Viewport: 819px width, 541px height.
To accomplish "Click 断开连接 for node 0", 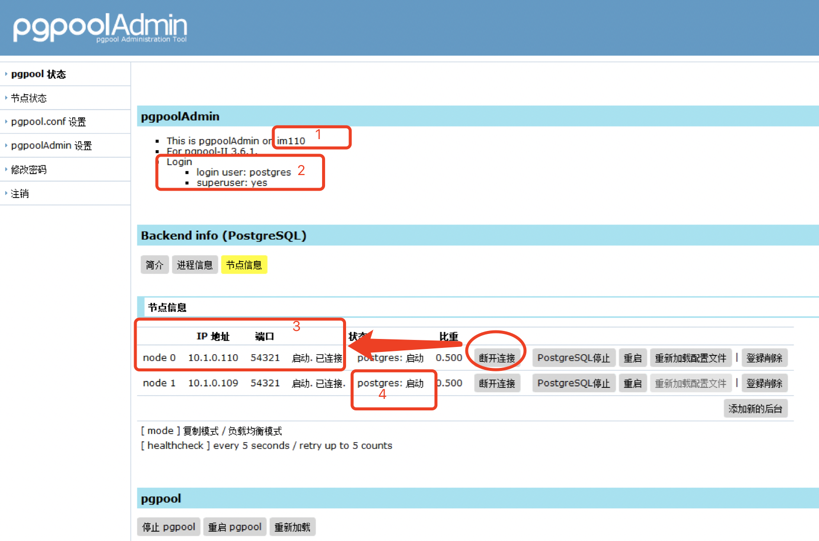I will coord(497,358).
